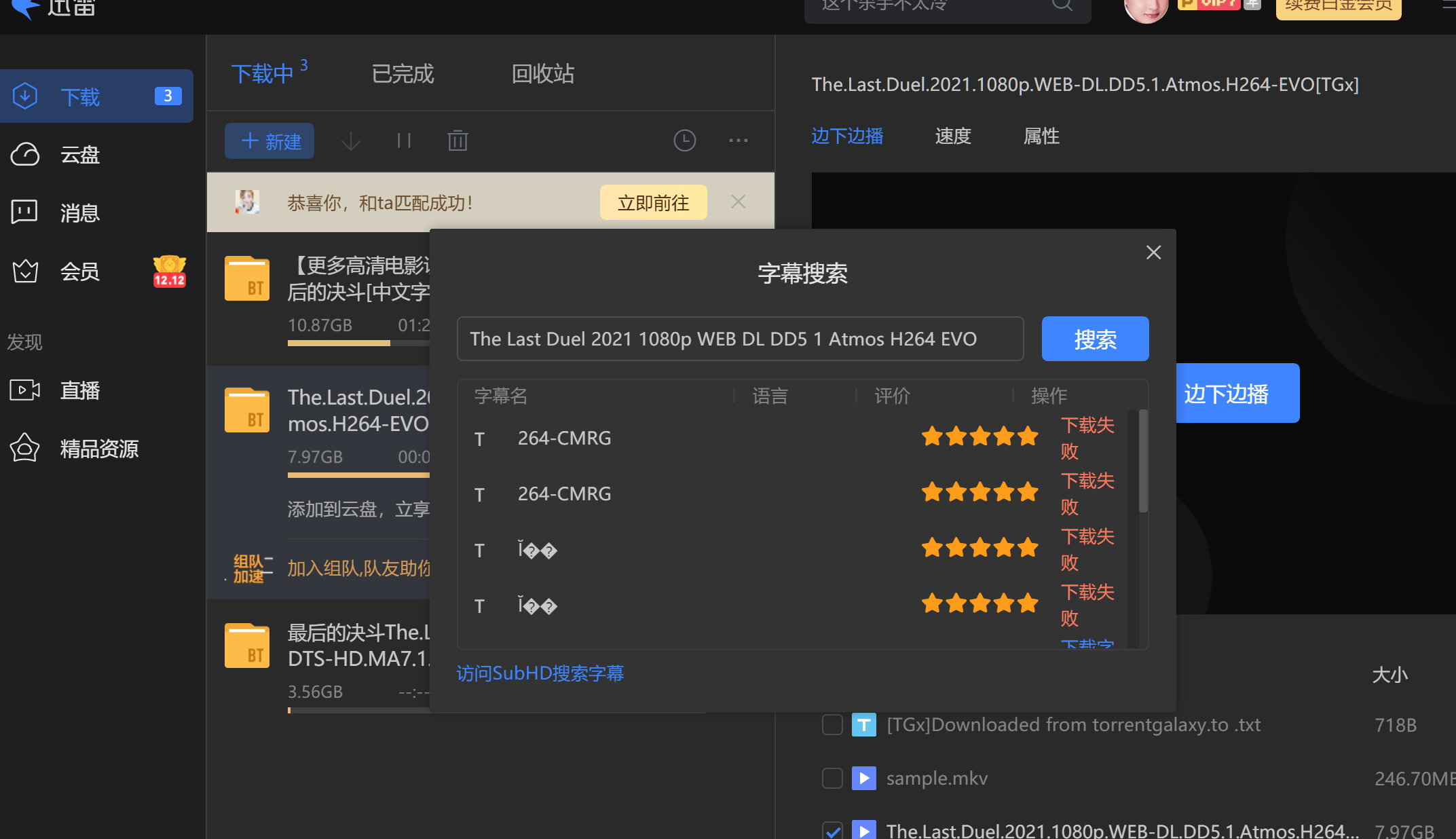1456x839 pixels.
Task: Switch to the 速度 speed tab
Action: coord(953,136)
